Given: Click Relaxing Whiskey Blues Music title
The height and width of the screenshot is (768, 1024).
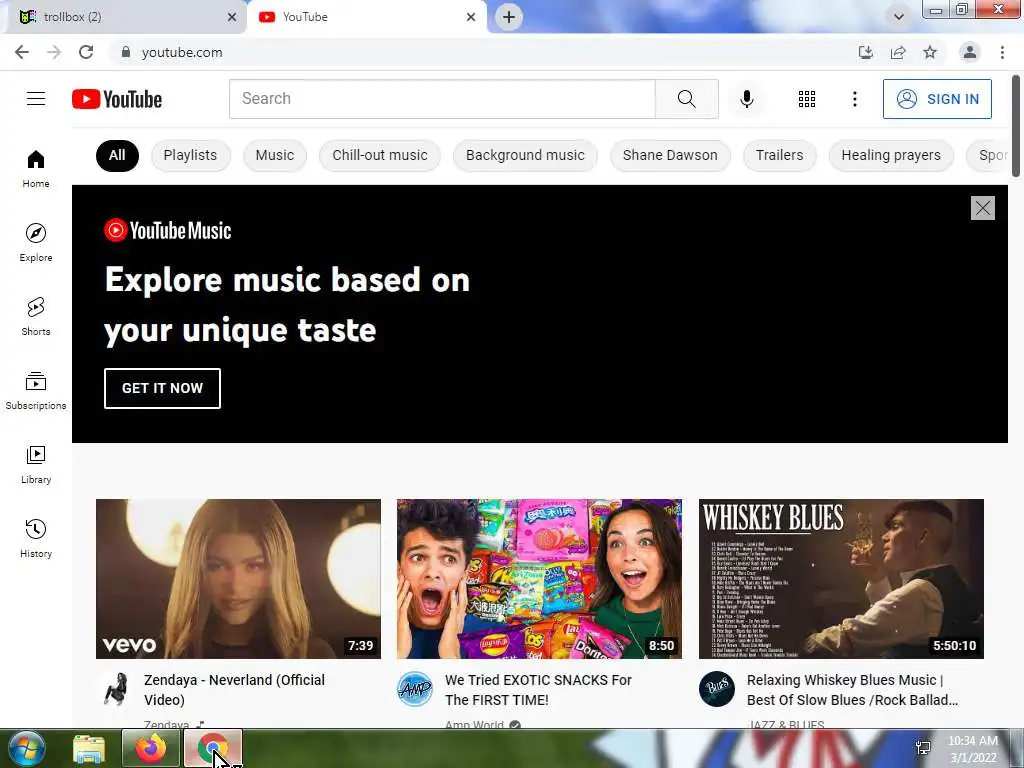Looking at the screenshot, I should pyautogui.click(x=852, y=690).
